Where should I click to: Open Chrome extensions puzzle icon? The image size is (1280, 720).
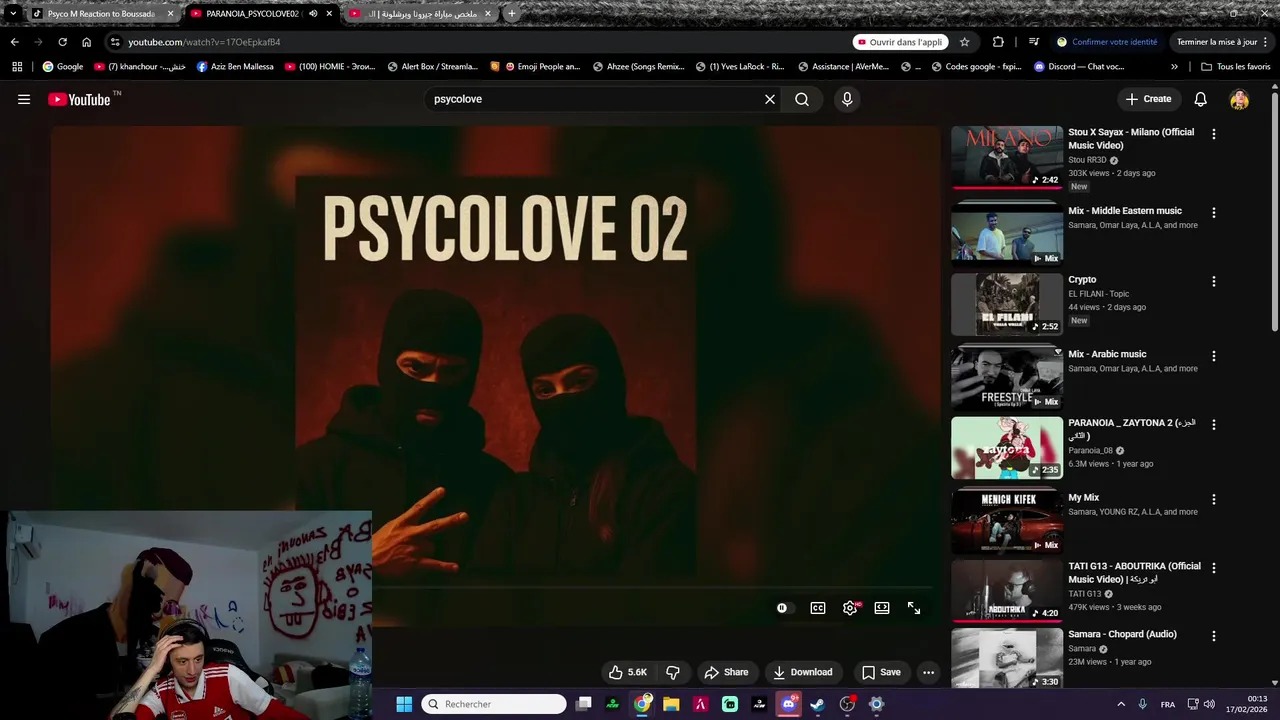pyautogui.click(x=998, y=42)
